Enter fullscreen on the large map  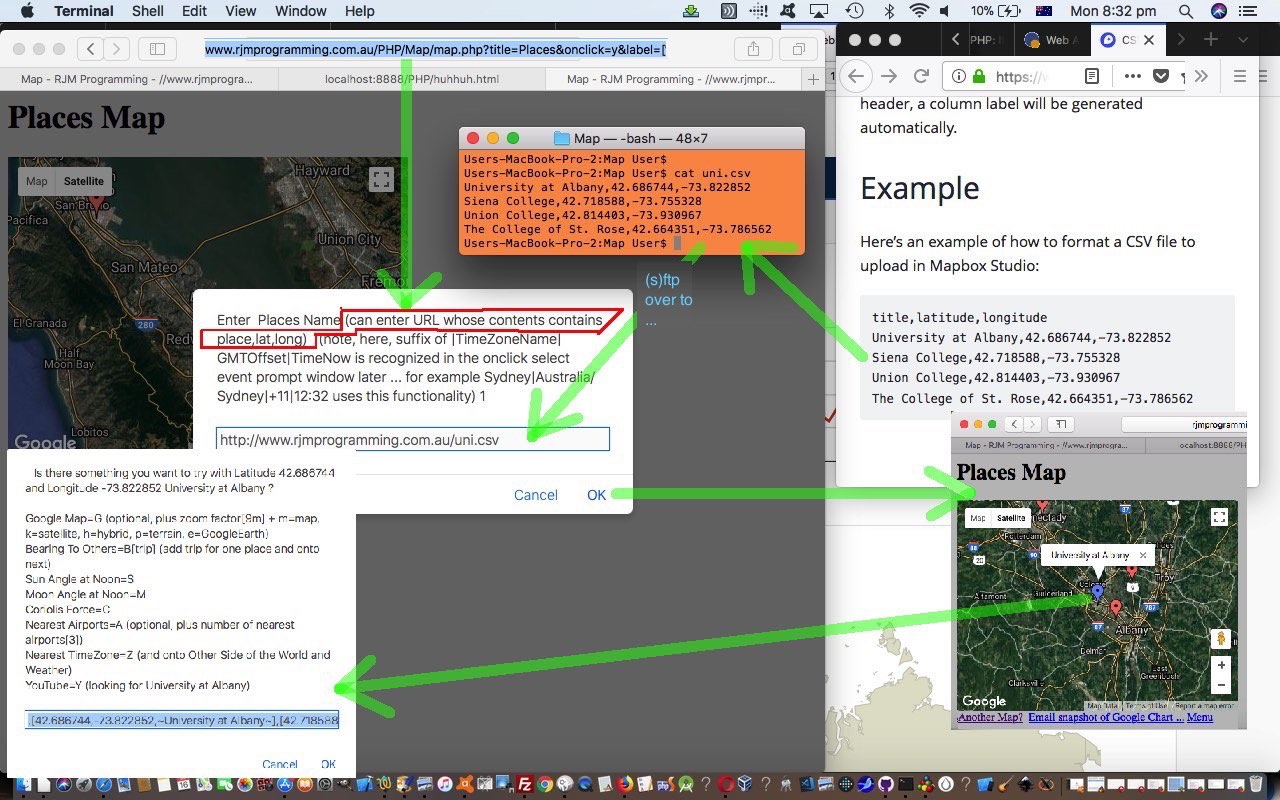click(380, 179)
